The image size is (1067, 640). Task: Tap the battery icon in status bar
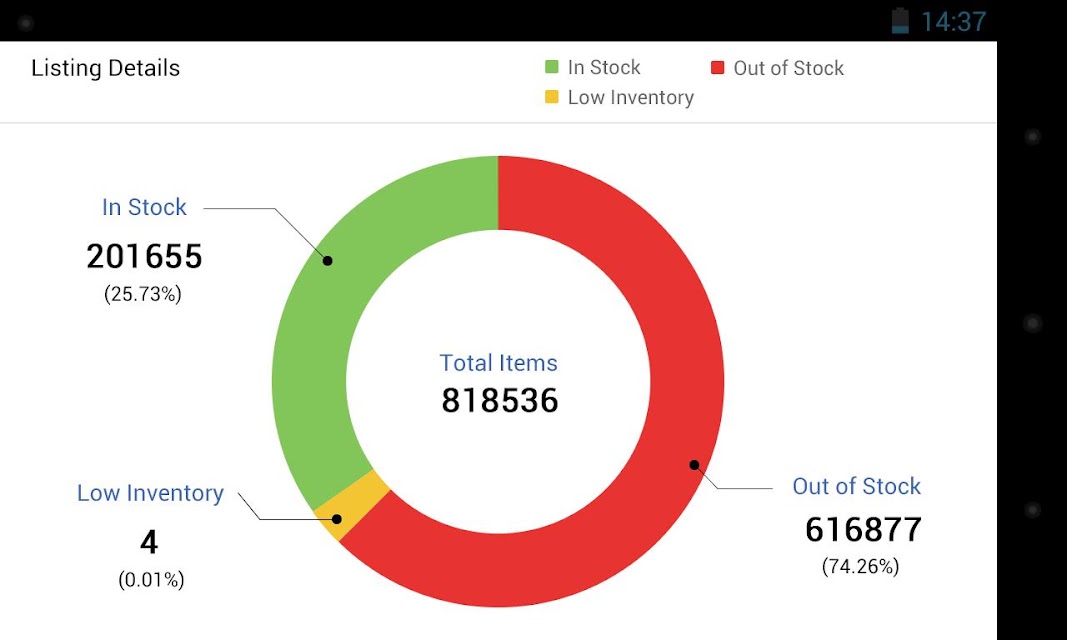[900, 20]
